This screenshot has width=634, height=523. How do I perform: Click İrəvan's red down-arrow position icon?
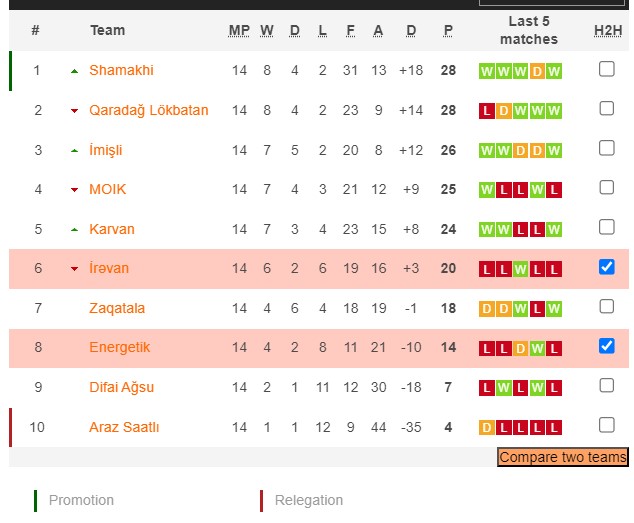[x=74, y=269]
